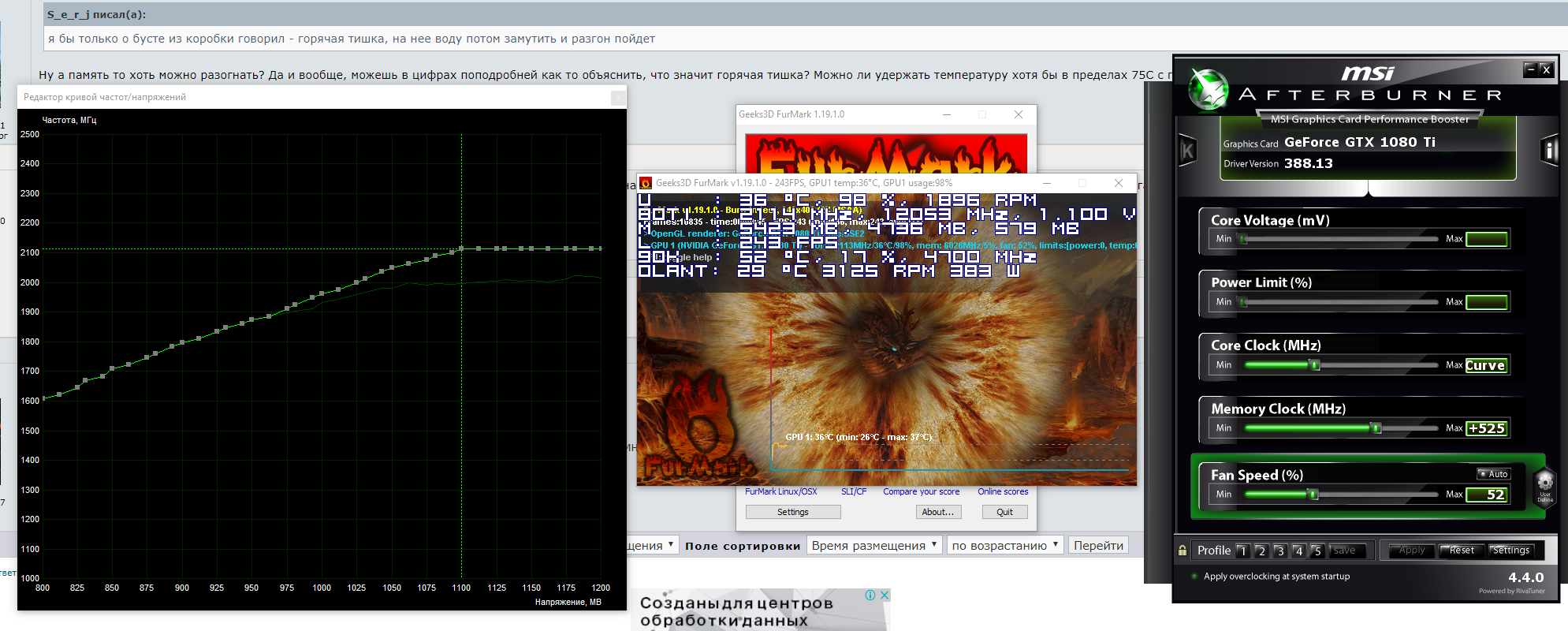1568x631 pixels.
Task: Minimize the MSI Afterburner window
Action: click(x=1531, y=69)
